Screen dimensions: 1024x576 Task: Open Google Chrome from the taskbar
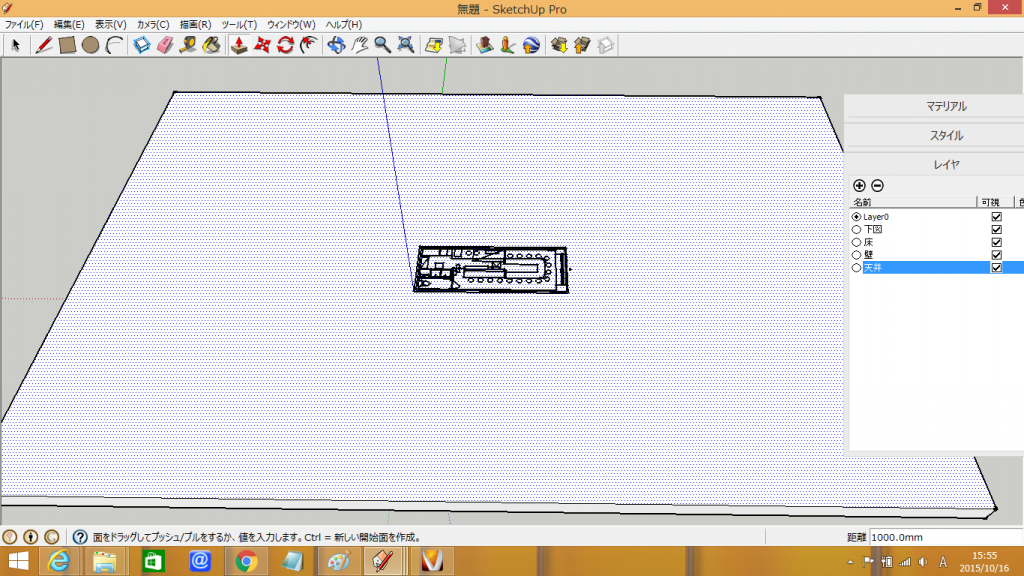point(246,561)
